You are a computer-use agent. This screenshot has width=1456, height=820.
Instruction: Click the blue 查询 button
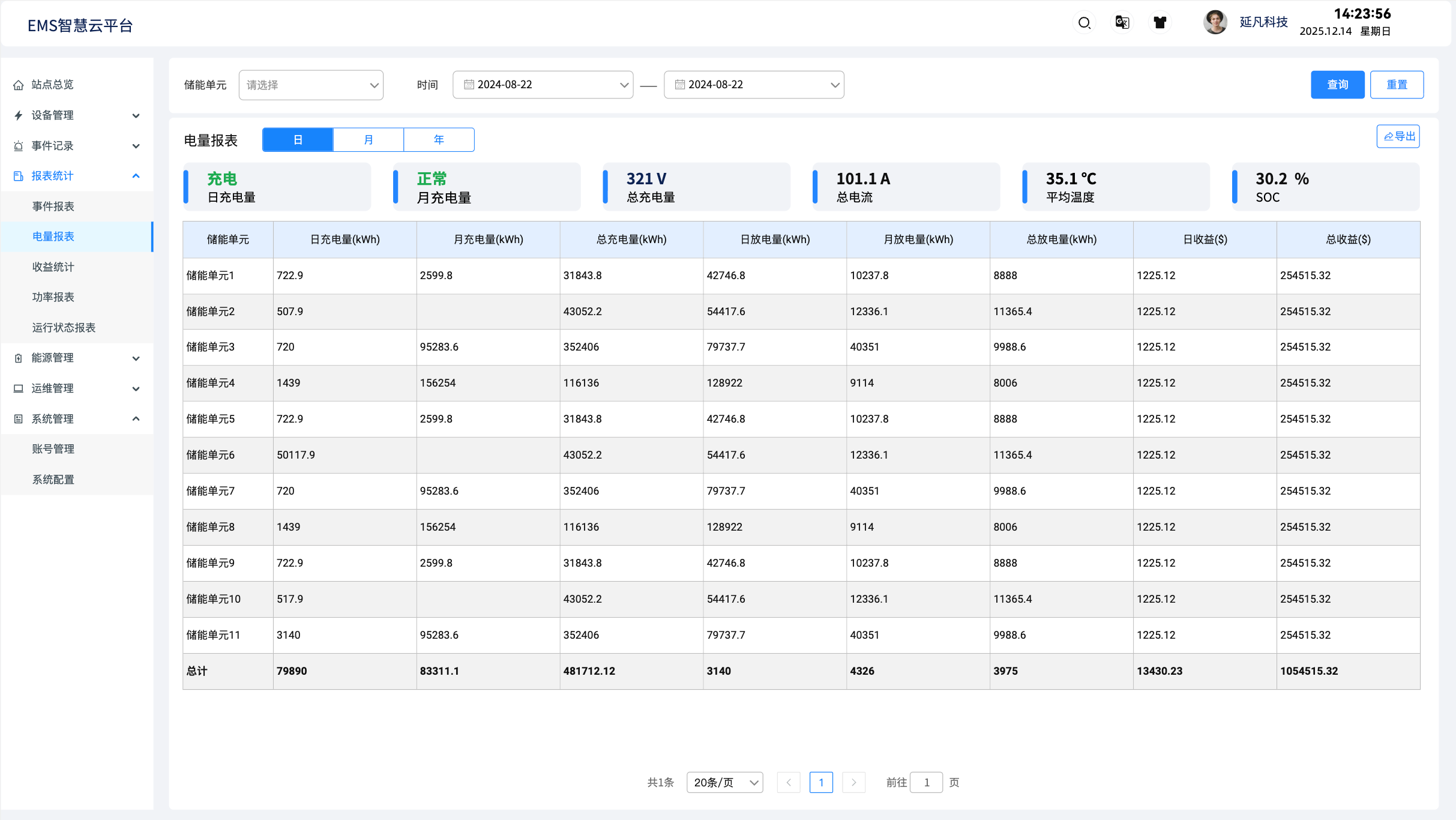(x=1337, y=85)
